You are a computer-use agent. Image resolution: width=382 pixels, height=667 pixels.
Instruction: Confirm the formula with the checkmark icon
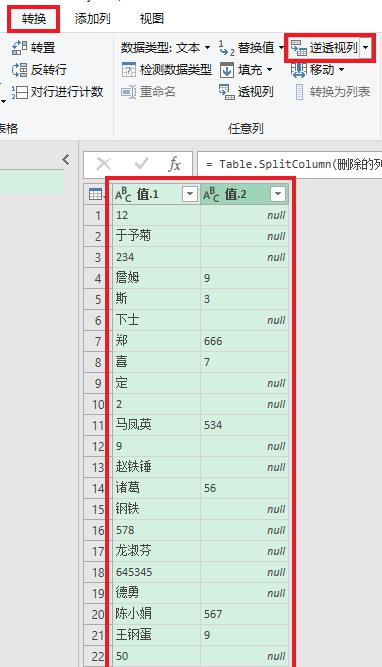141,164
